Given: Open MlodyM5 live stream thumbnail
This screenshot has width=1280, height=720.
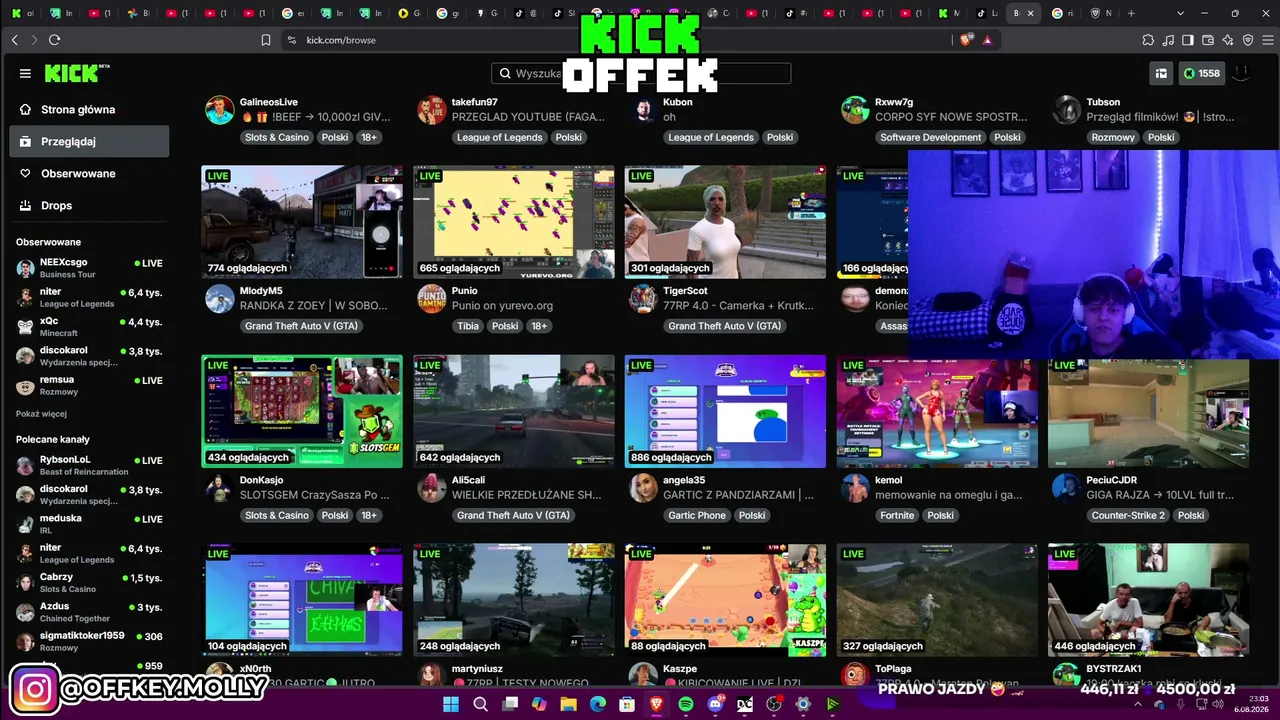Looking at the screenshot, I should 302,222.
